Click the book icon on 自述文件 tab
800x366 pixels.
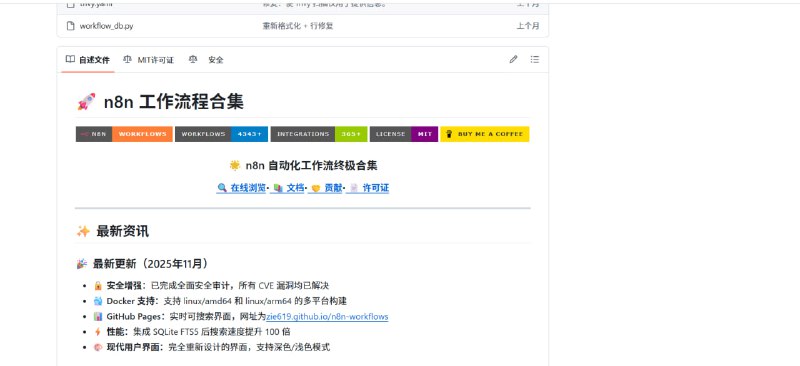[70, 59]
